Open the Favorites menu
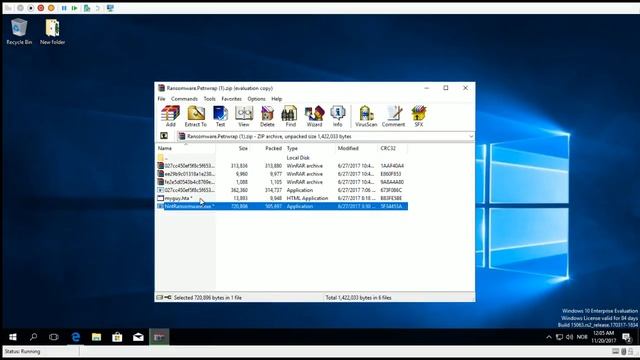Screen dimensions: 640x360 click(x=231, y=99)
